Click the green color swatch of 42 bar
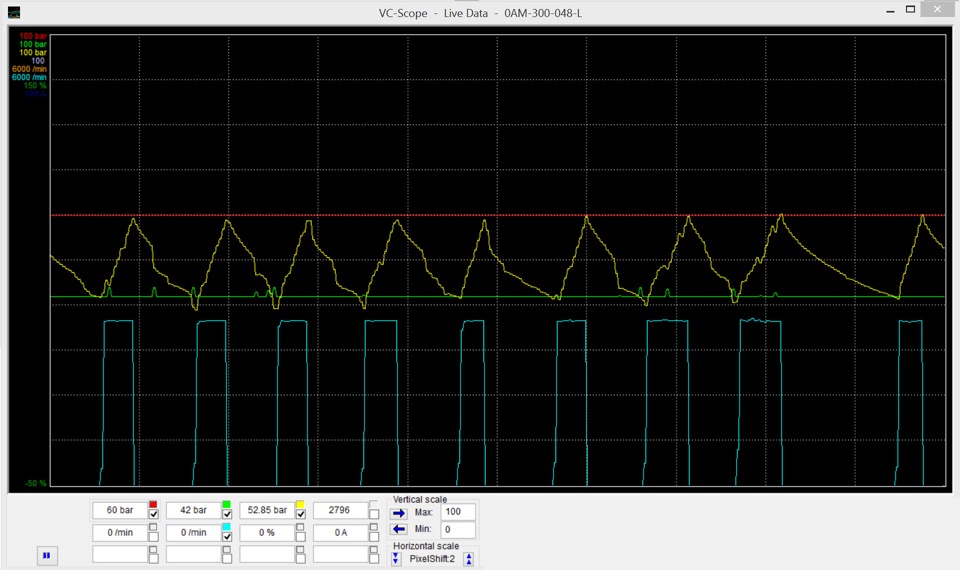This screenshot has height=570, width=960. [227, 504]
